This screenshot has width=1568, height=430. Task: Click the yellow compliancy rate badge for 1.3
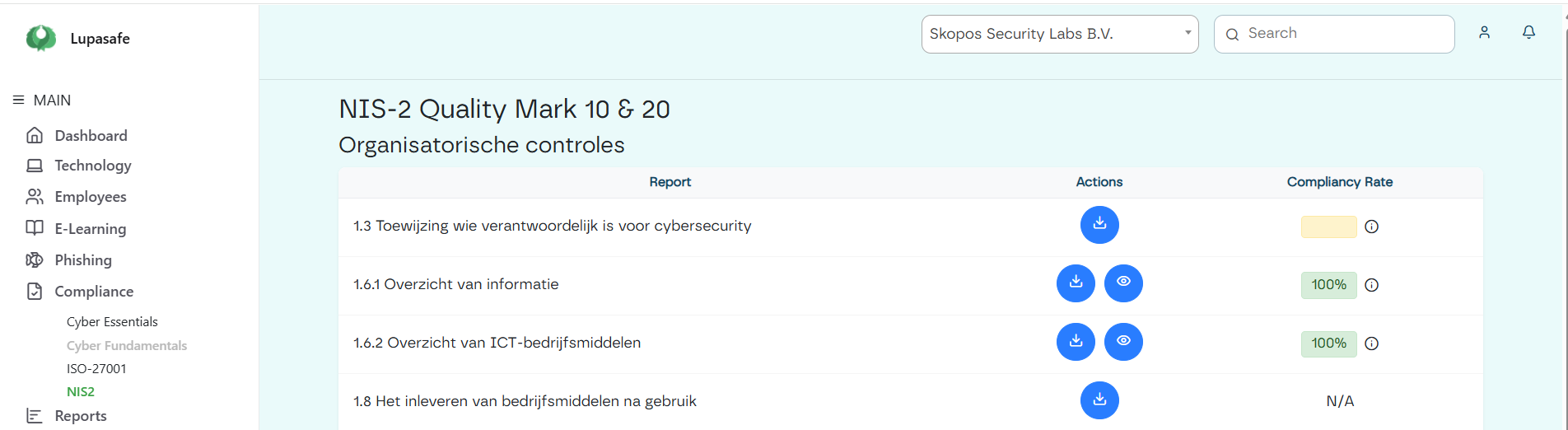(1328, 227)
